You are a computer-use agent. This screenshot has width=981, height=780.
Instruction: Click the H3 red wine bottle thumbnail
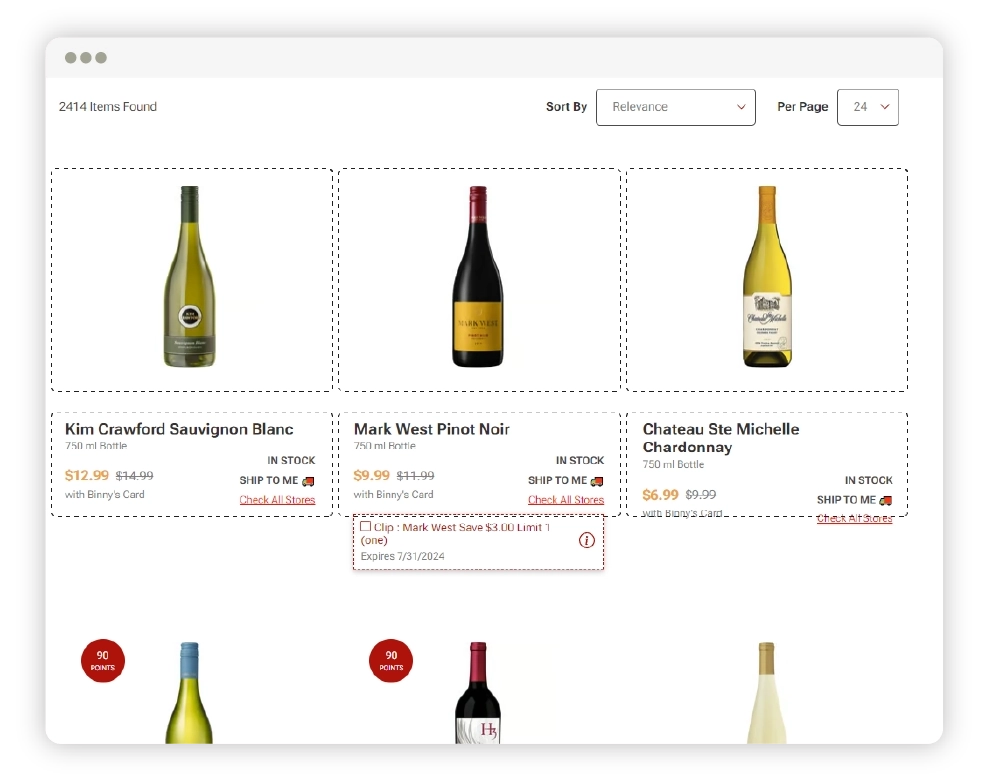pos(478,695)
